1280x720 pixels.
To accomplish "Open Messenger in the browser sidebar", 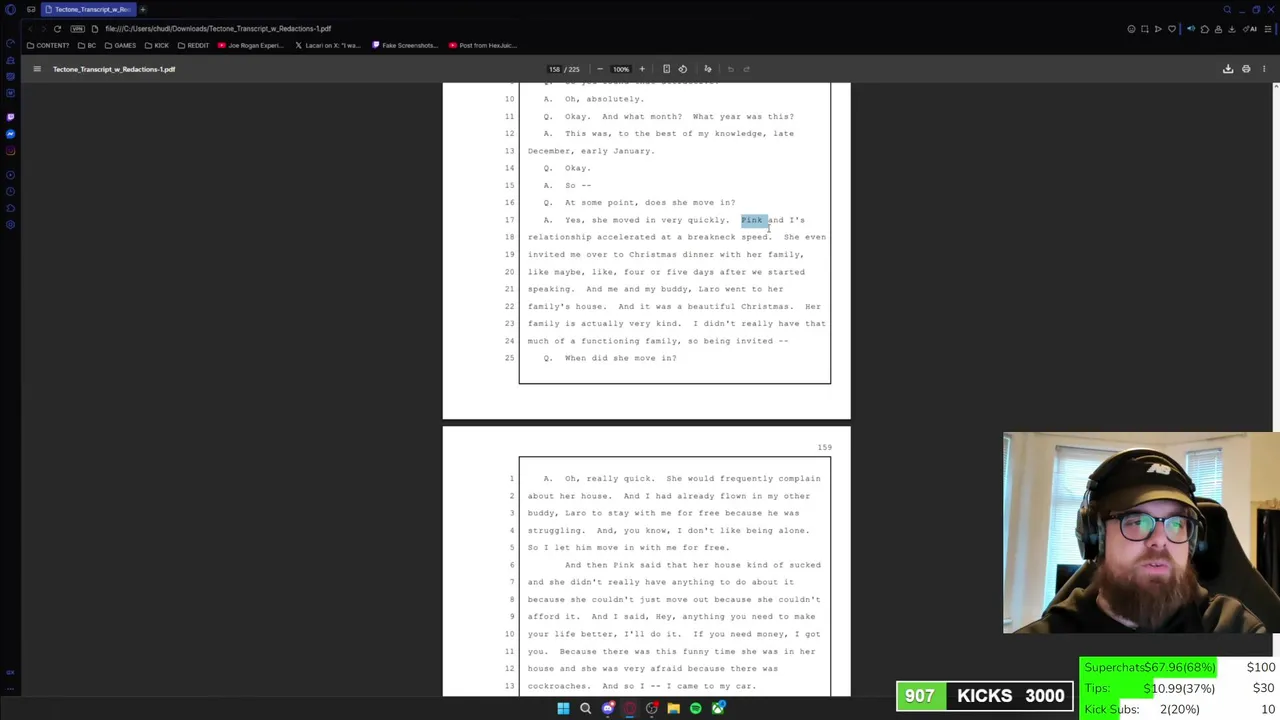I will (x=10, y=134).
